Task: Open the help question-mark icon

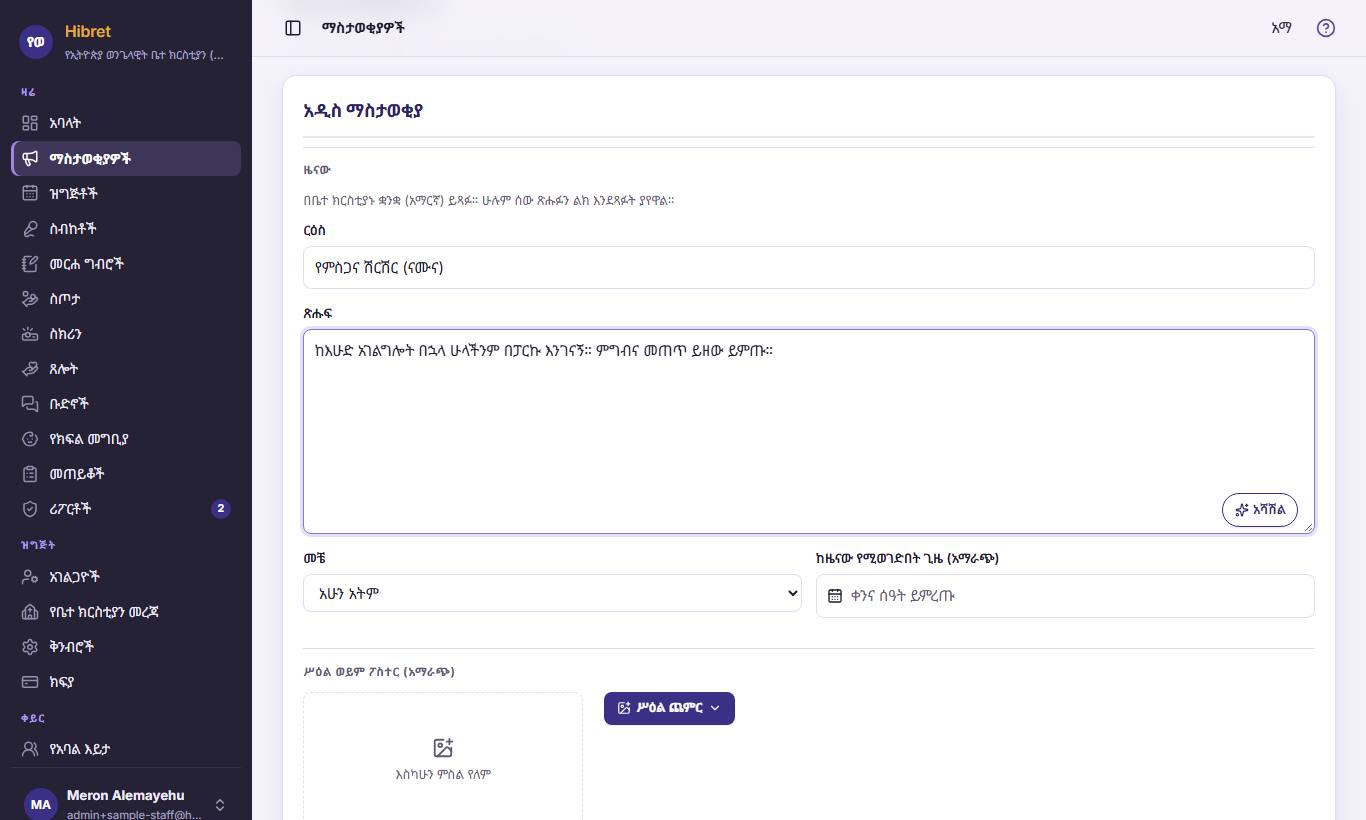Action: 1326,28
